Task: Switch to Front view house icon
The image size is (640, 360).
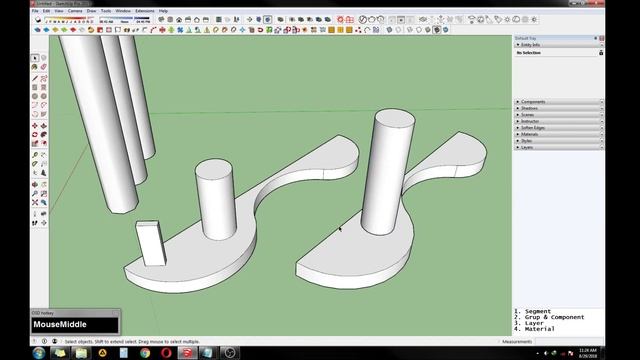Action: pos(179,20)
